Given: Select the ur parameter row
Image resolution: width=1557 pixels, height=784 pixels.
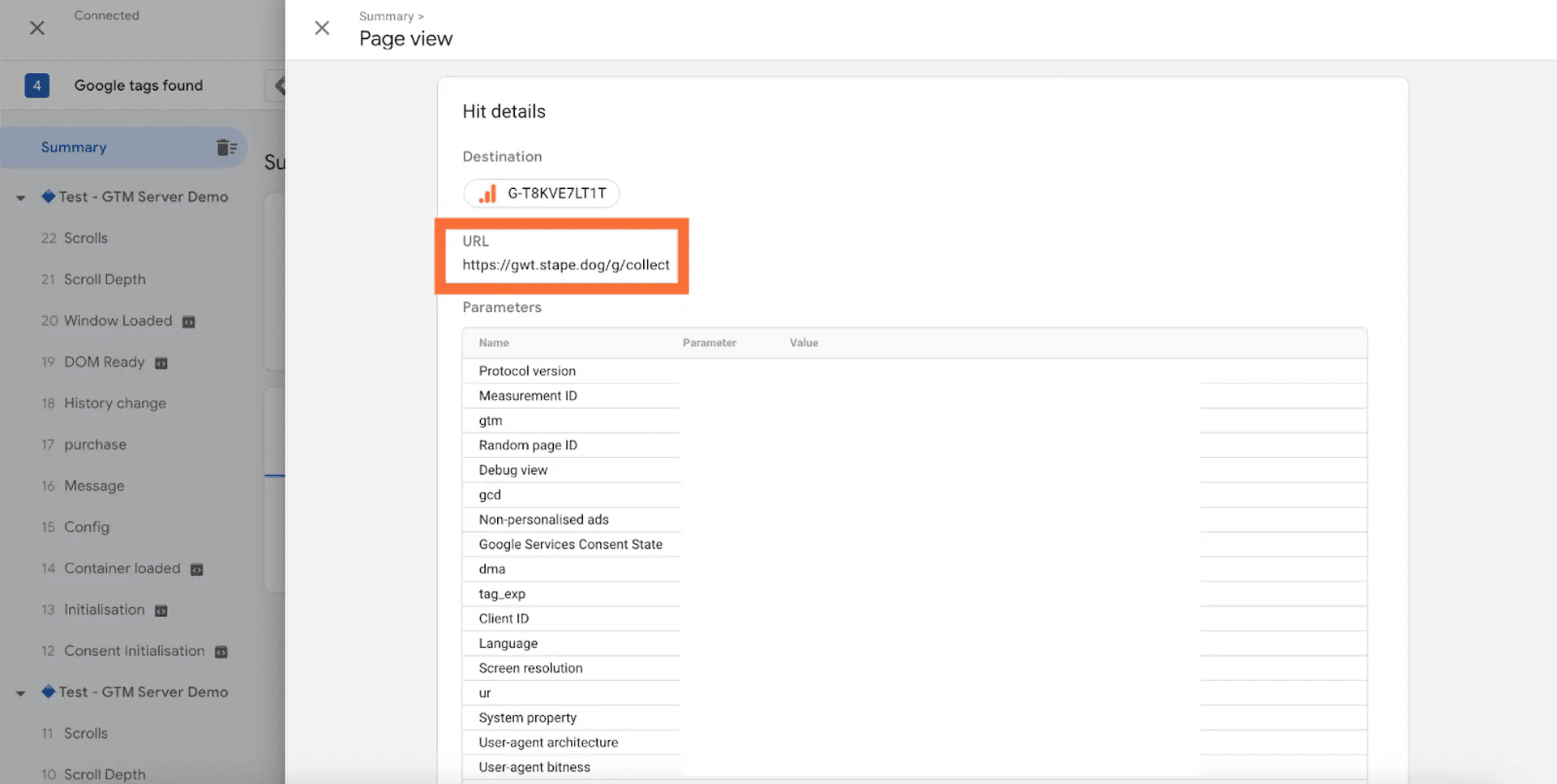Looking at the screenshot, I should (915, 693).
